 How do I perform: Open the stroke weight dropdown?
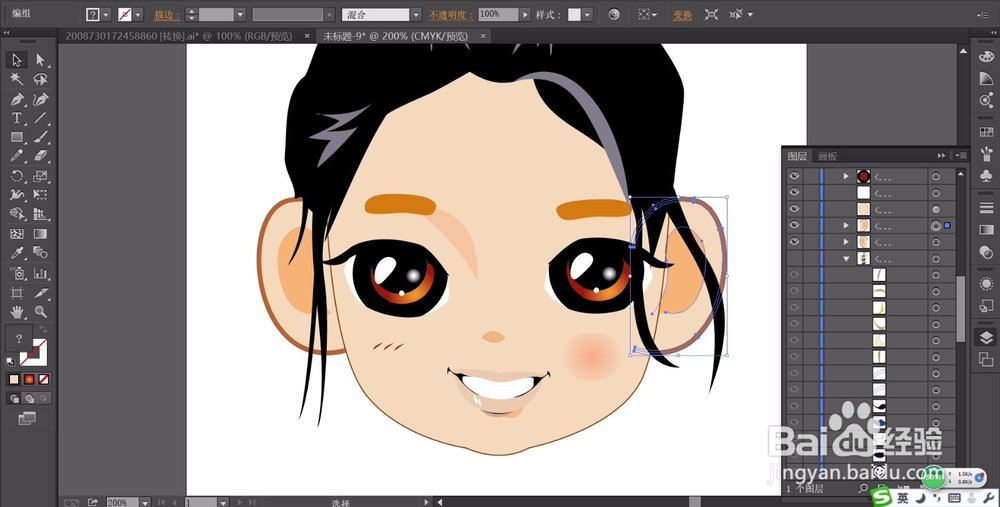[240, 14]
